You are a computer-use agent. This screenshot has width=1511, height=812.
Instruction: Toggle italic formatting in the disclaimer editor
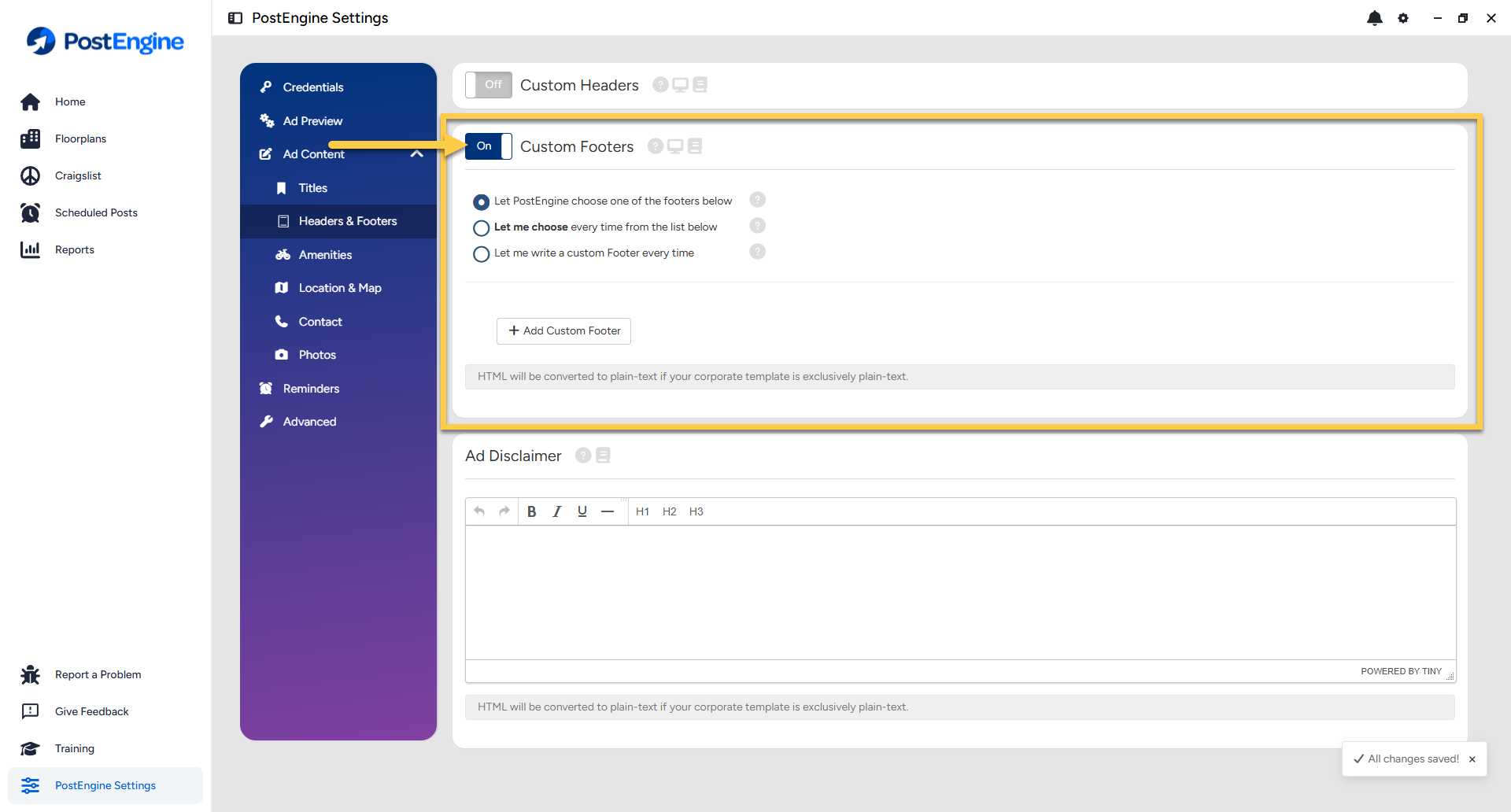coord(557,511)
